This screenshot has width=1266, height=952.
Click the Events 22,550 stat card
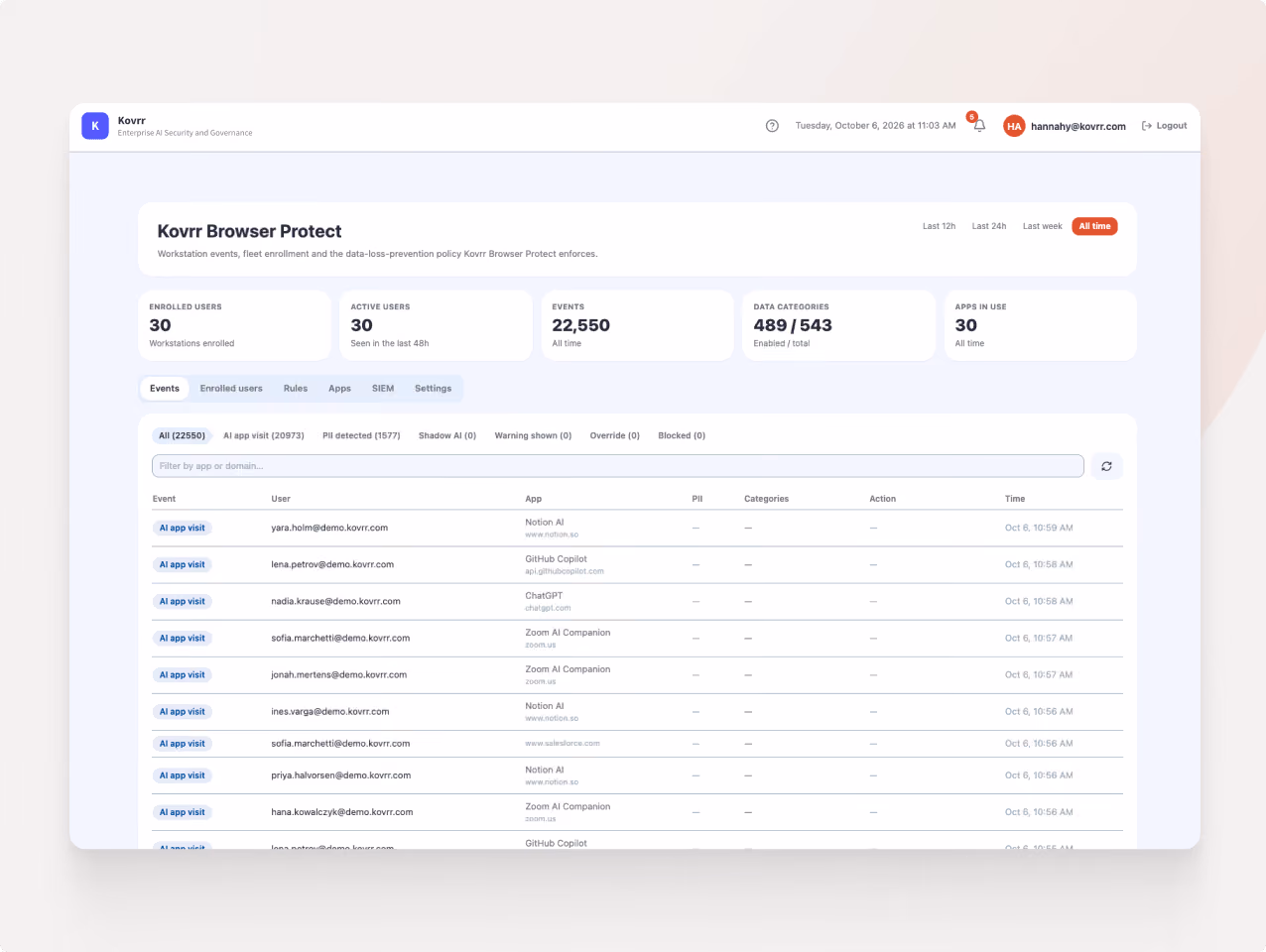click(637, 325)
